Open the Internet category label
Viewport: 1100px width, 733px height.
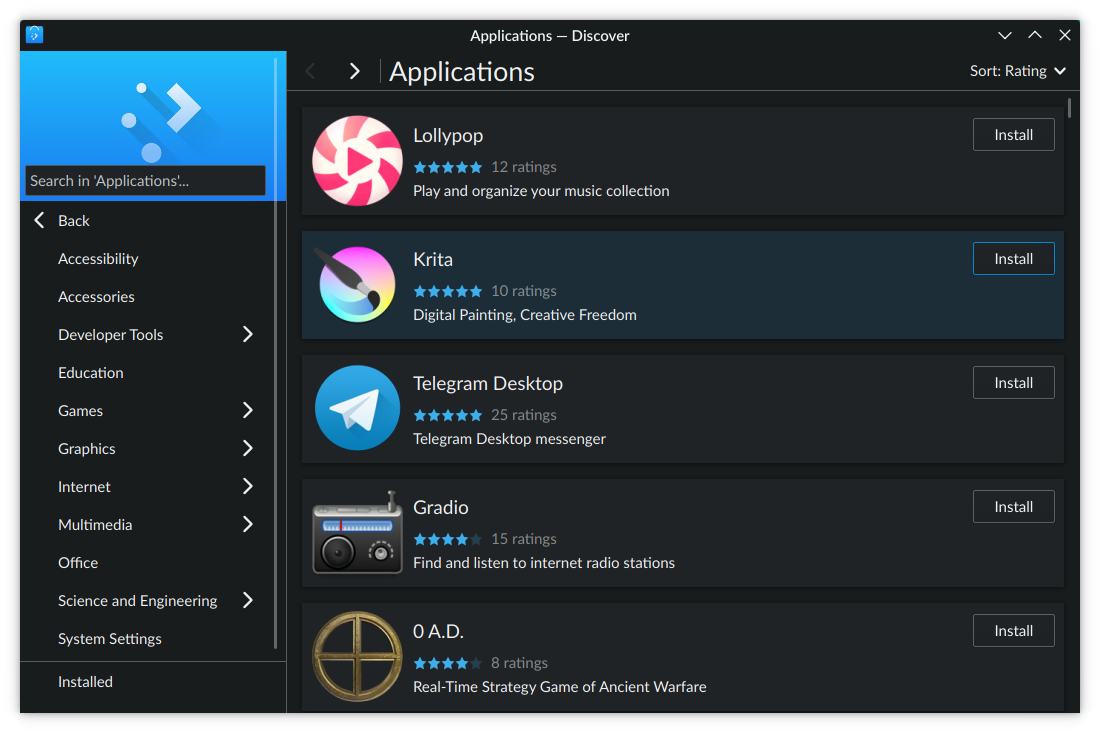[84, 486]
